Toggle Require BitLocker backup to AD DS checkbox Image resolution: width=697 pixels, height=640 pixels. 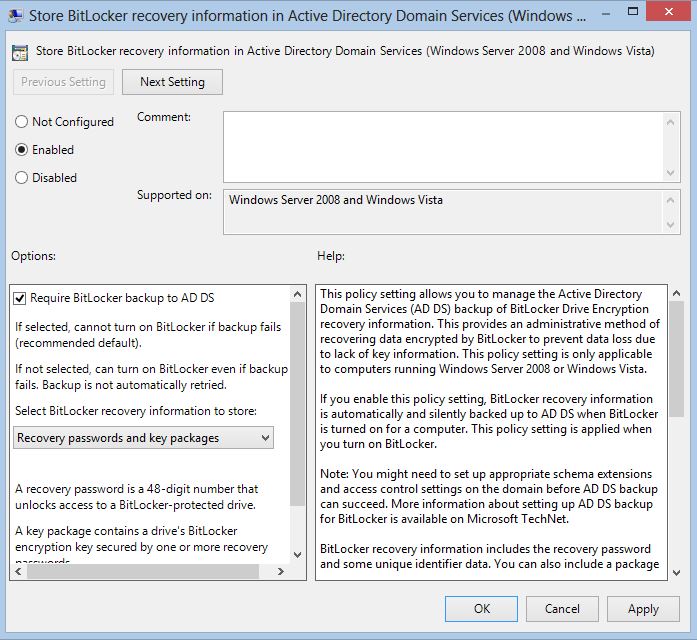pyautogui.click(x=20, y=298)
